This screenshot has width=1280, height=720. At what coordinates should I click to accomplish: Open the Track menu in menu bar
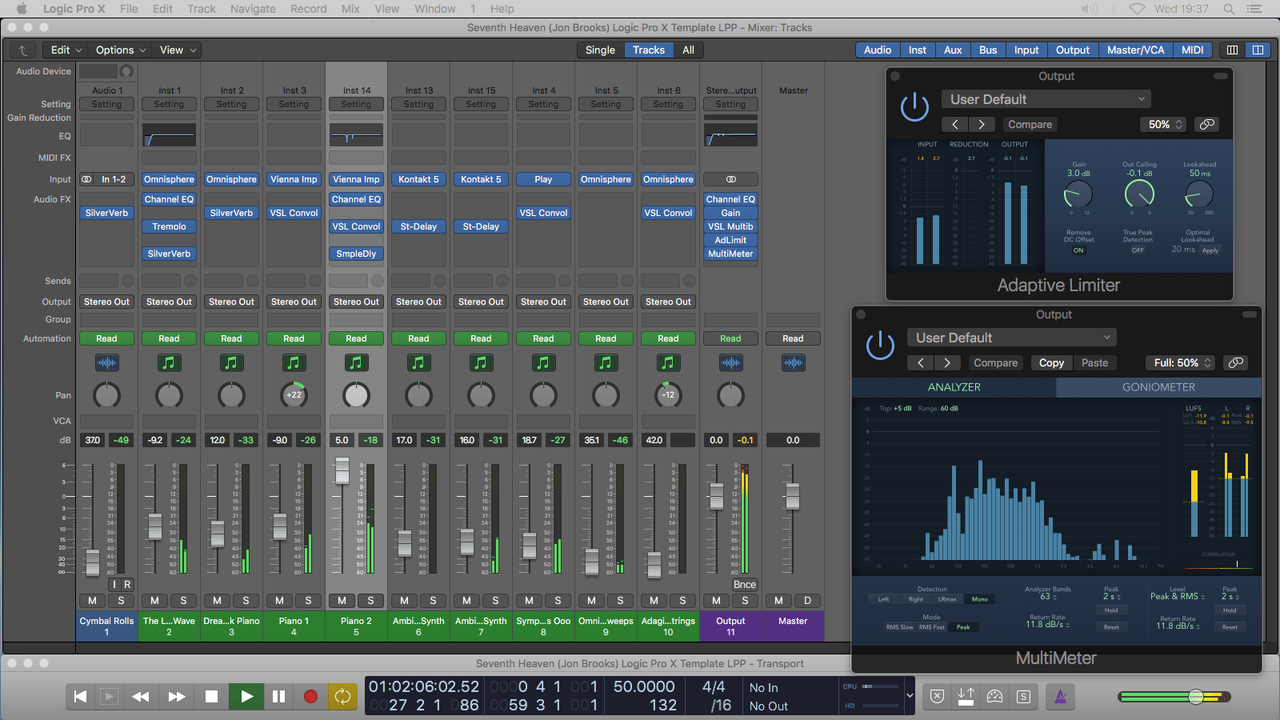(201, 9)
